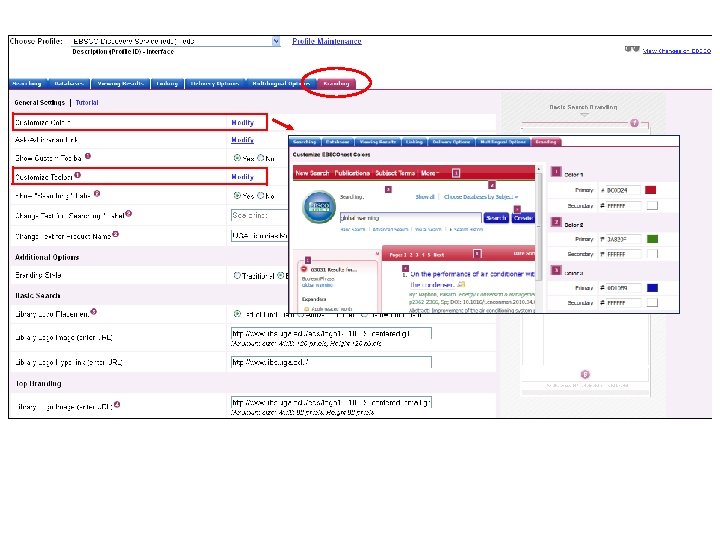Click the small logo icon beside top-right link
This screenshot has height=540, width=720.
[632, 49]
